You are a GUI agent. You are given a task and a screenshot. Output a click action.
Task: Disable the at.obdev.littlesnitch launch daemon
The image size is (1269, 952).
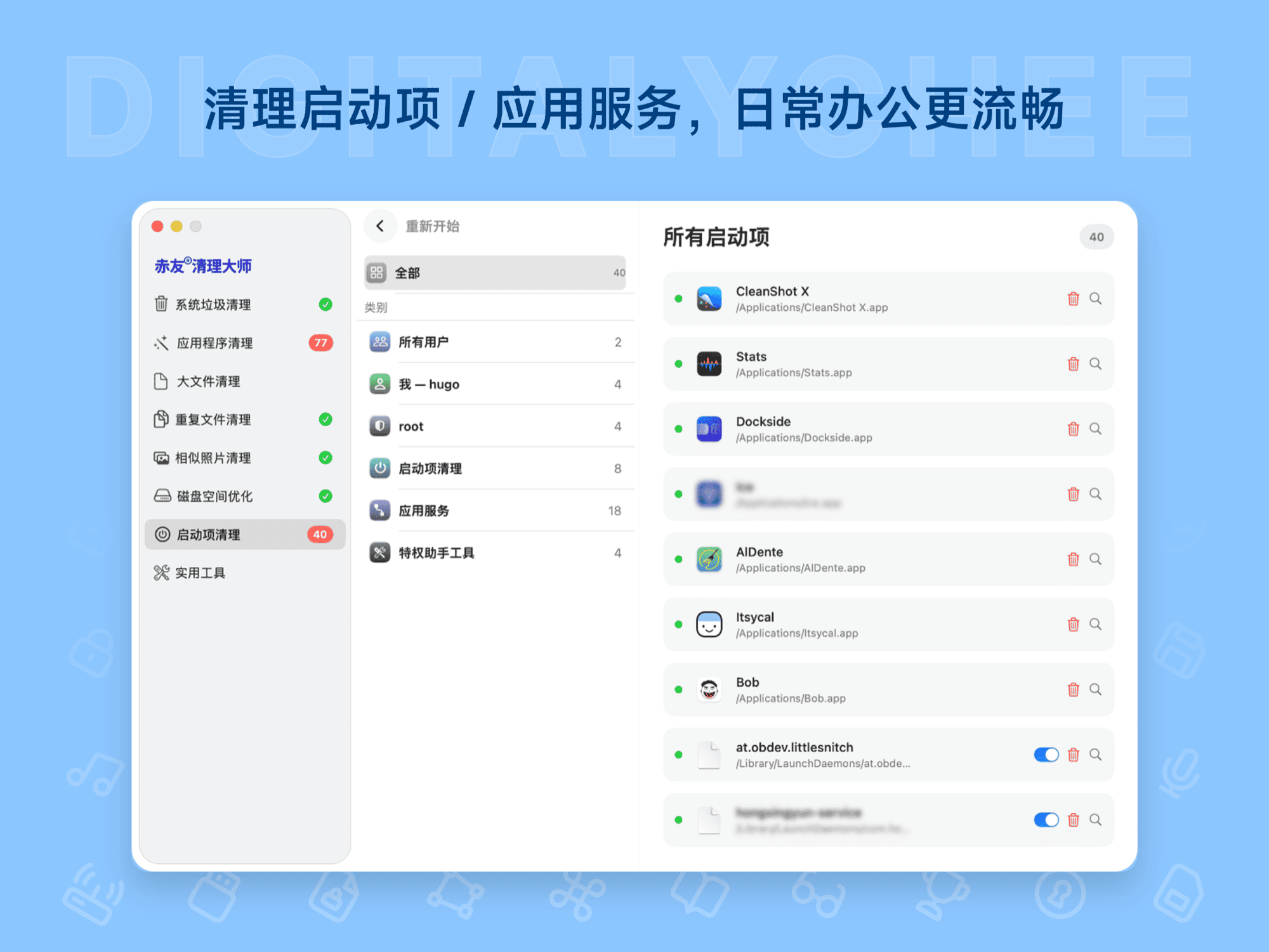(x=1046, y=755)
